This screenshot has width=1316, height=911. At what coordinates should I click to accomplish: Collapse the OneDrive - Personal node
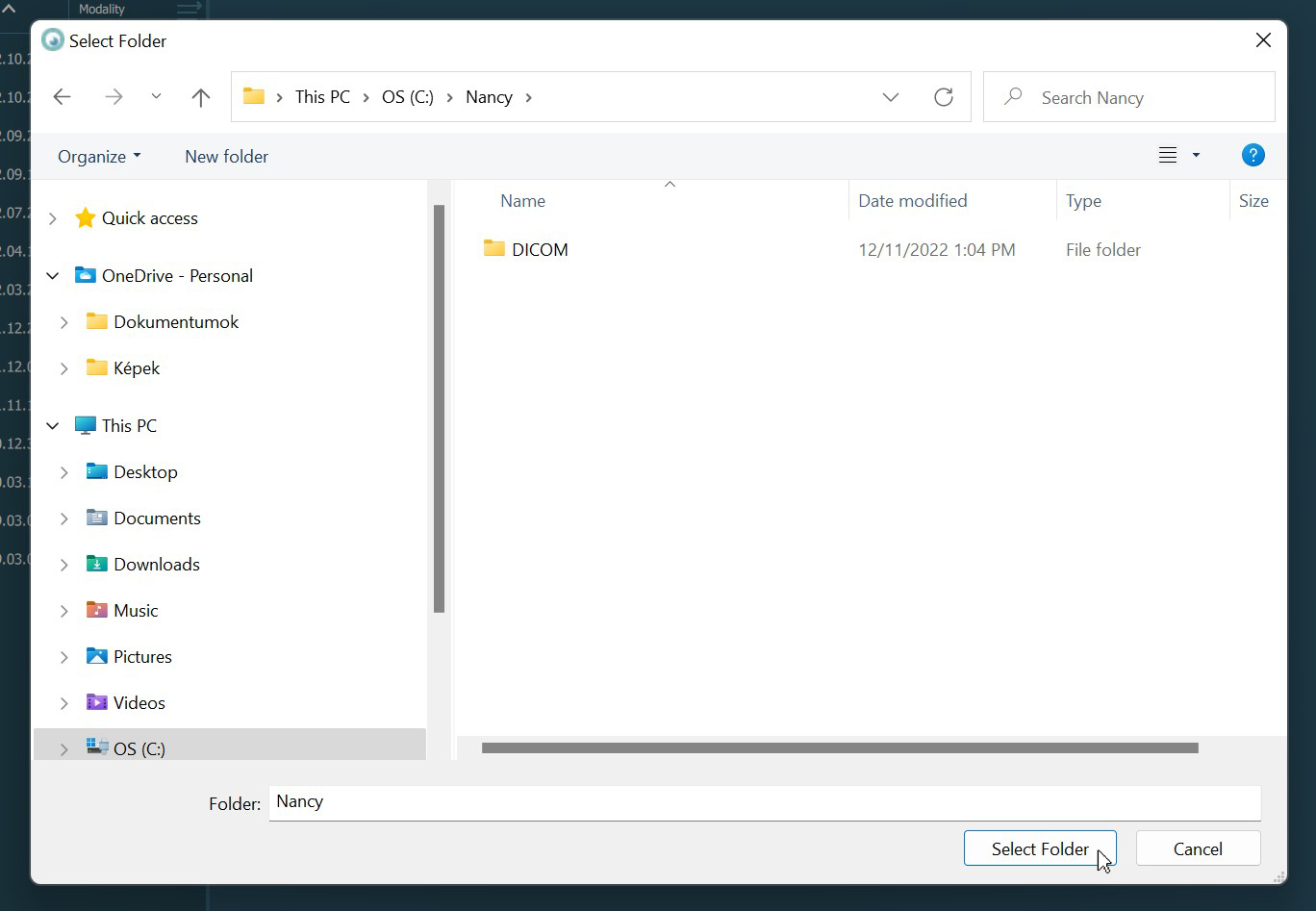(x=53, y=276)
